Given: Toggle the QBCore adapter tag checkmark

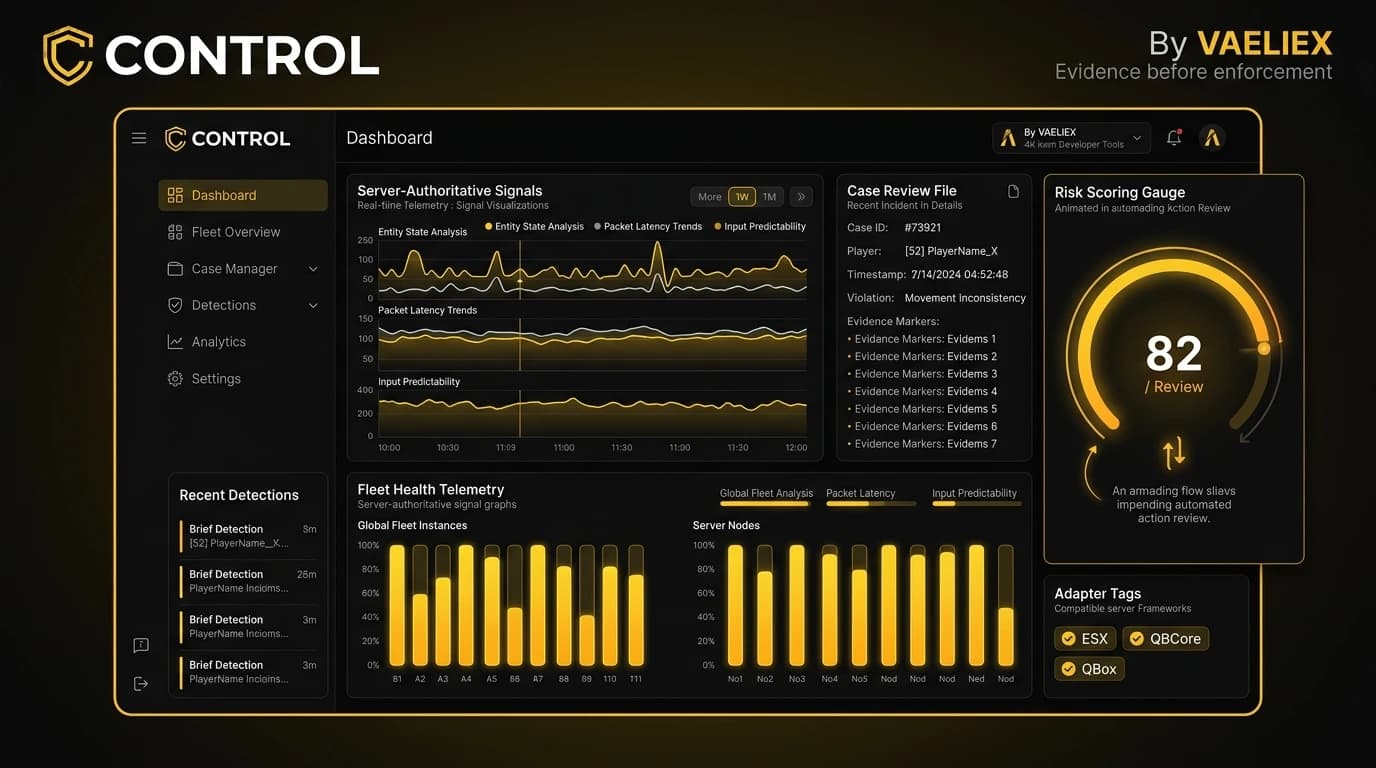Looking at the screenshot, I should [1136, 639].
